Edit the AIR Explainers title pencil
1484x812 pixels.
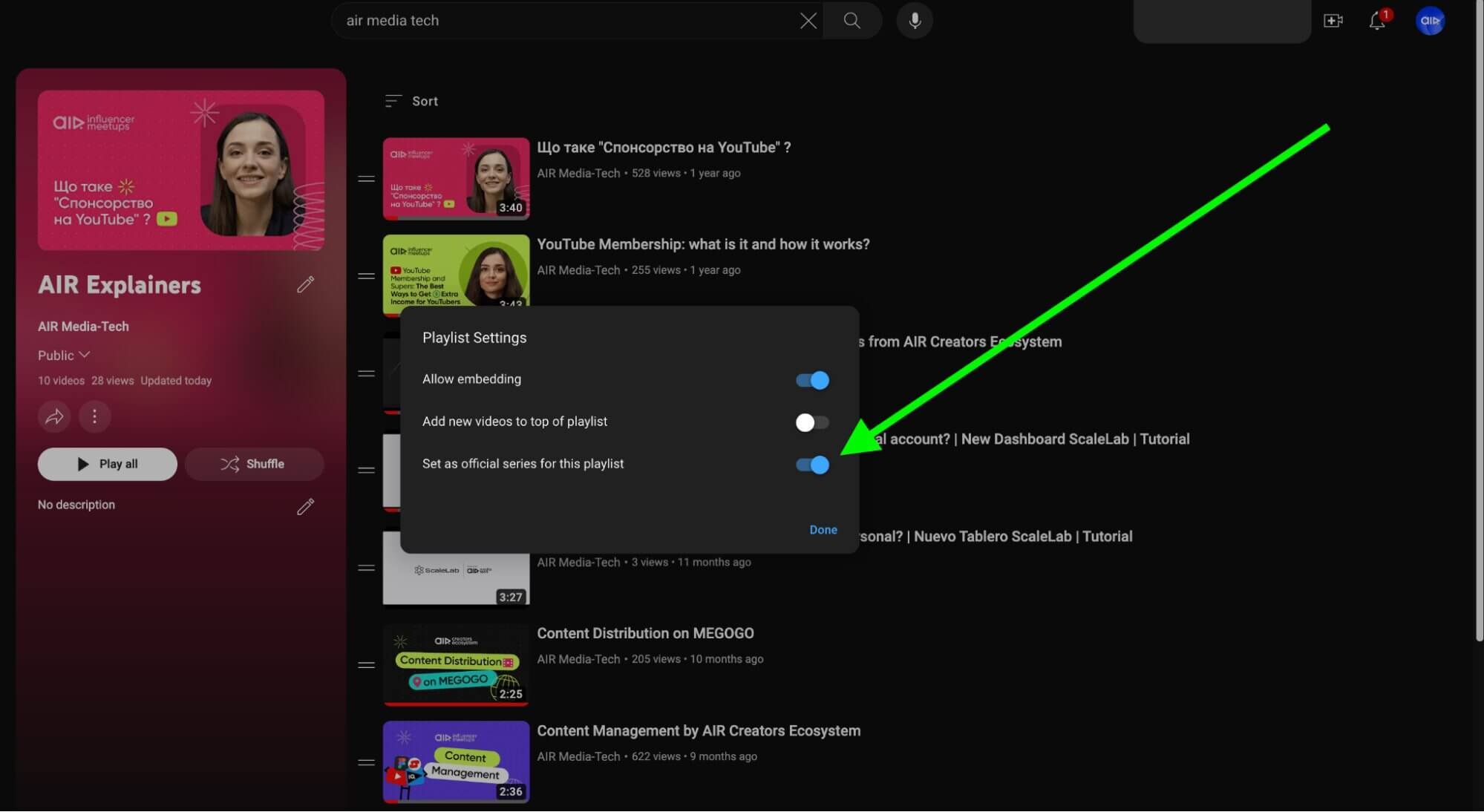coord(305,284)
